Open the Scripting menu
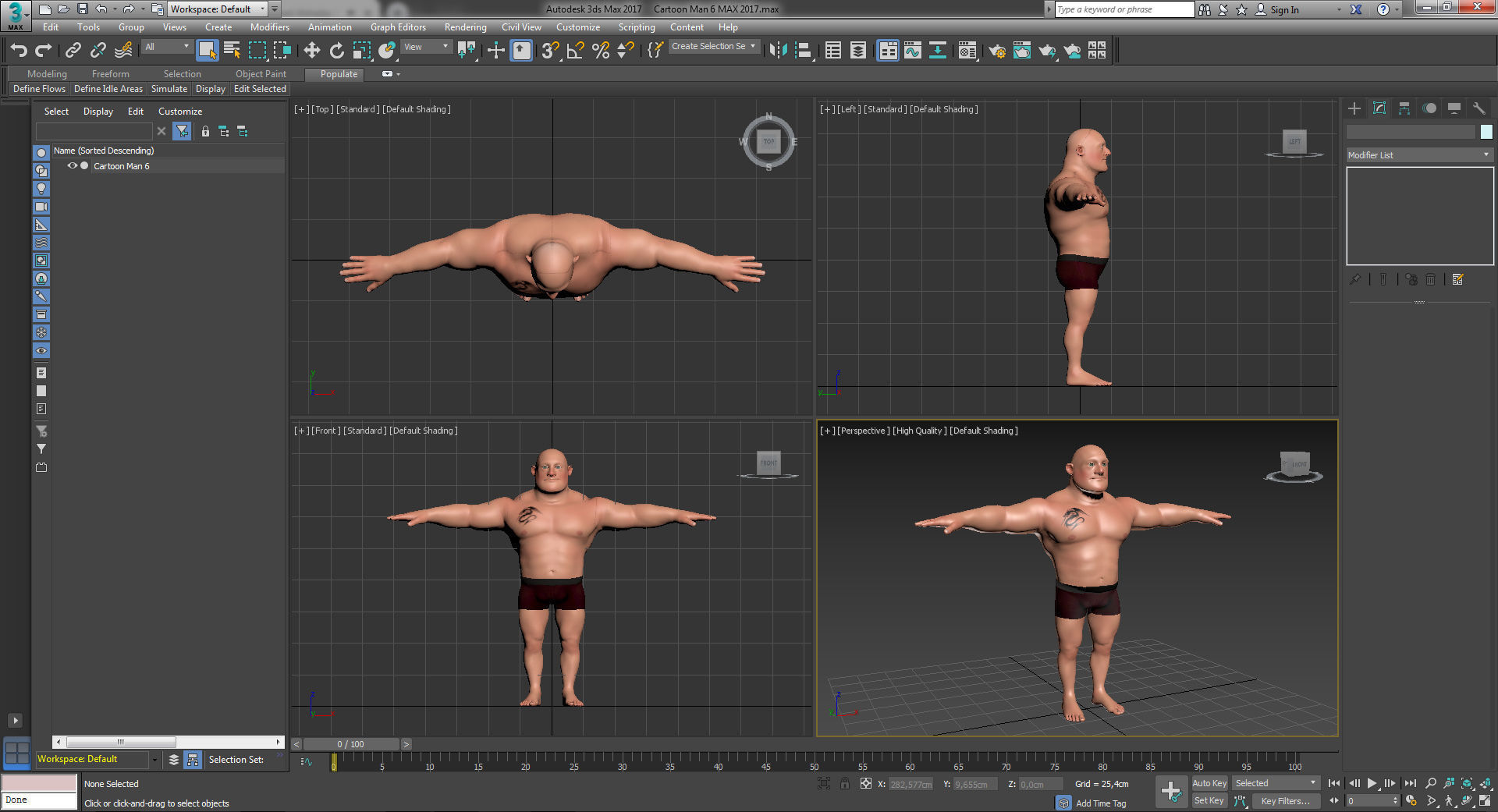 pos(637,27)
